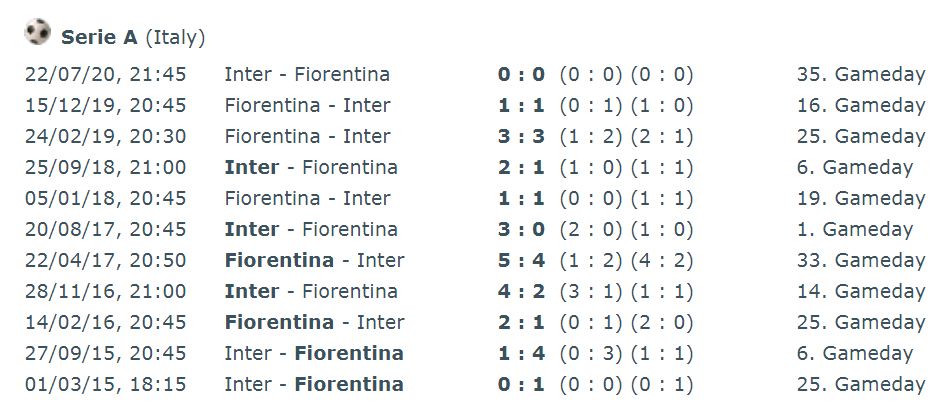Click the 33. Gameday label
Image resolution: width=951 pixels, height=403 pixels.
(861, 260)
